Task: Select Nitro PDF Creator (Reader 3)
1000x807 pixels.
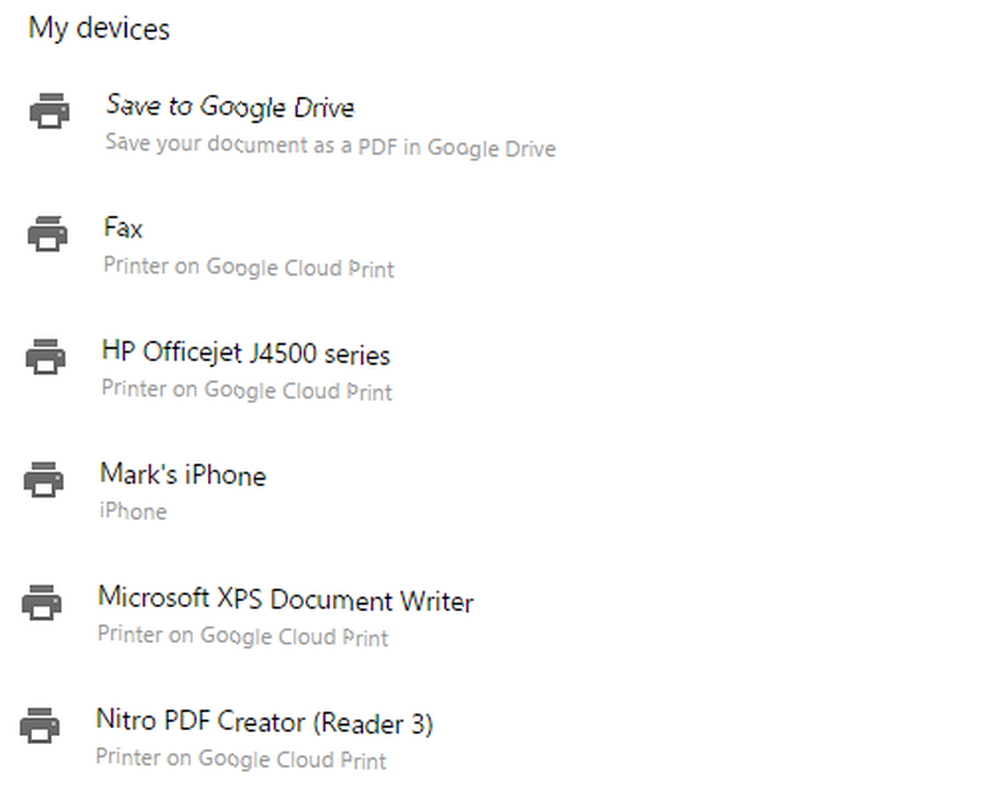Action: (265, 722)
